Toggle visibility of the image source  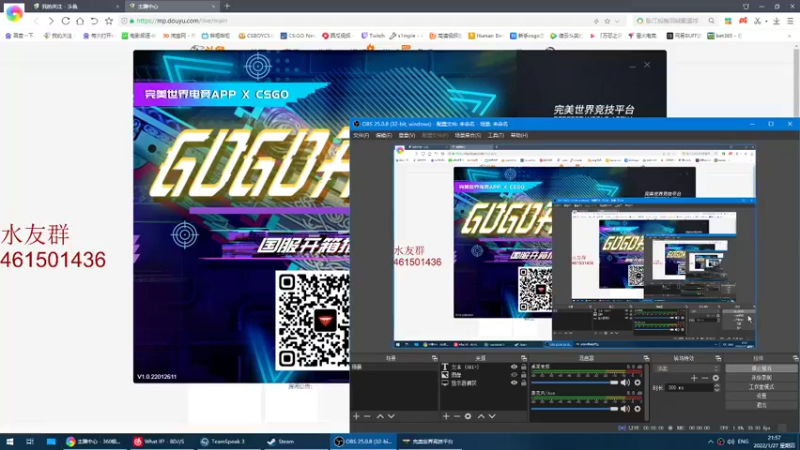(514, 374)
